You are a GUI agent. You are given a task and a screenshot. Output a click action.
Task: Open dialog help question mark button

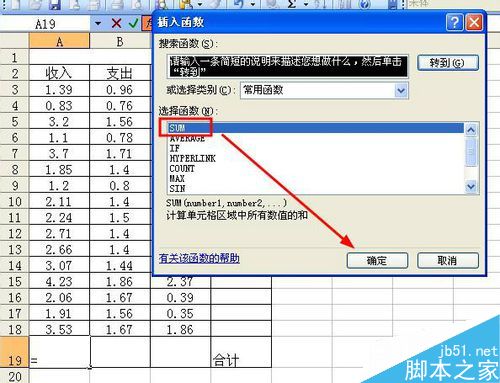pyautogui.click(x=455, y=22)
